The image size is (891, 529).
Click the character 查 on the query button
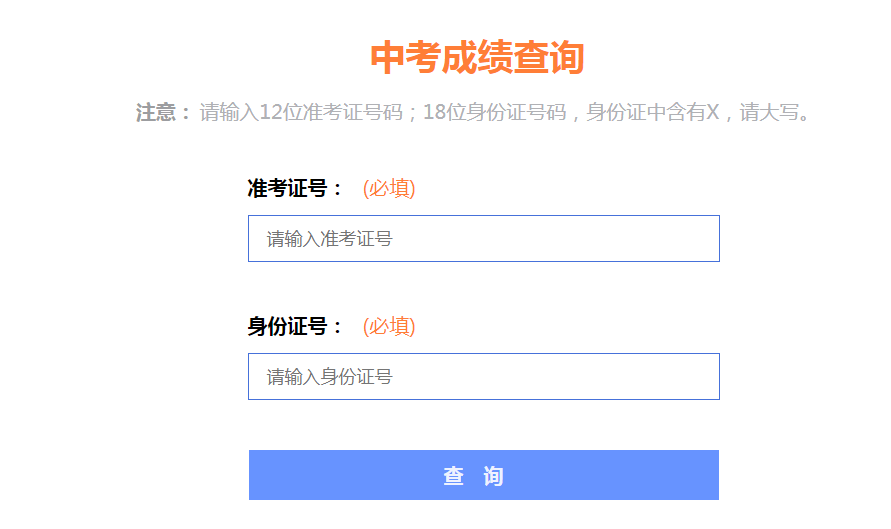point(454,476)
